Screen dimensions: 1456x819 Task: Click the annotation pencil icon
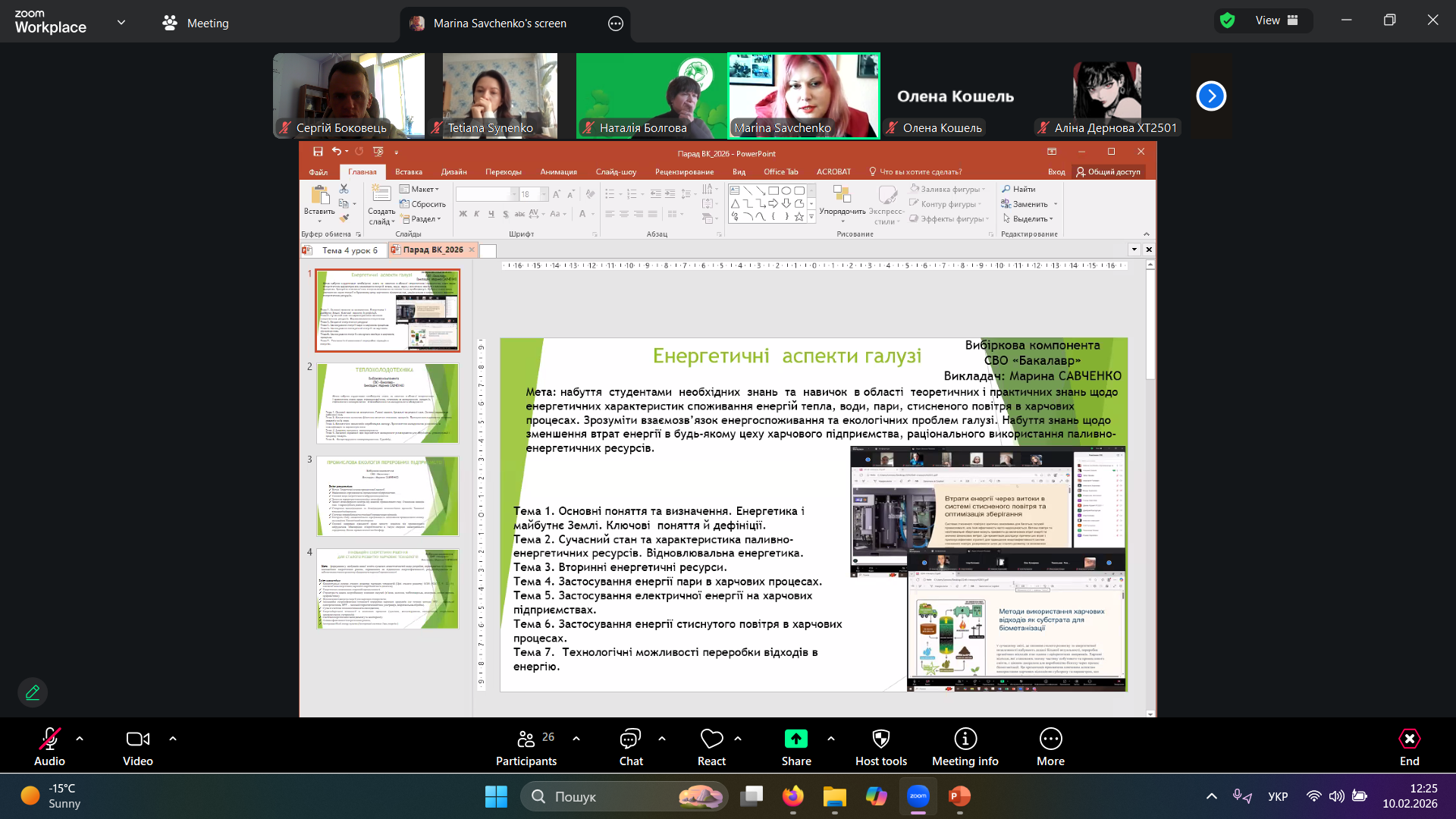33,692
